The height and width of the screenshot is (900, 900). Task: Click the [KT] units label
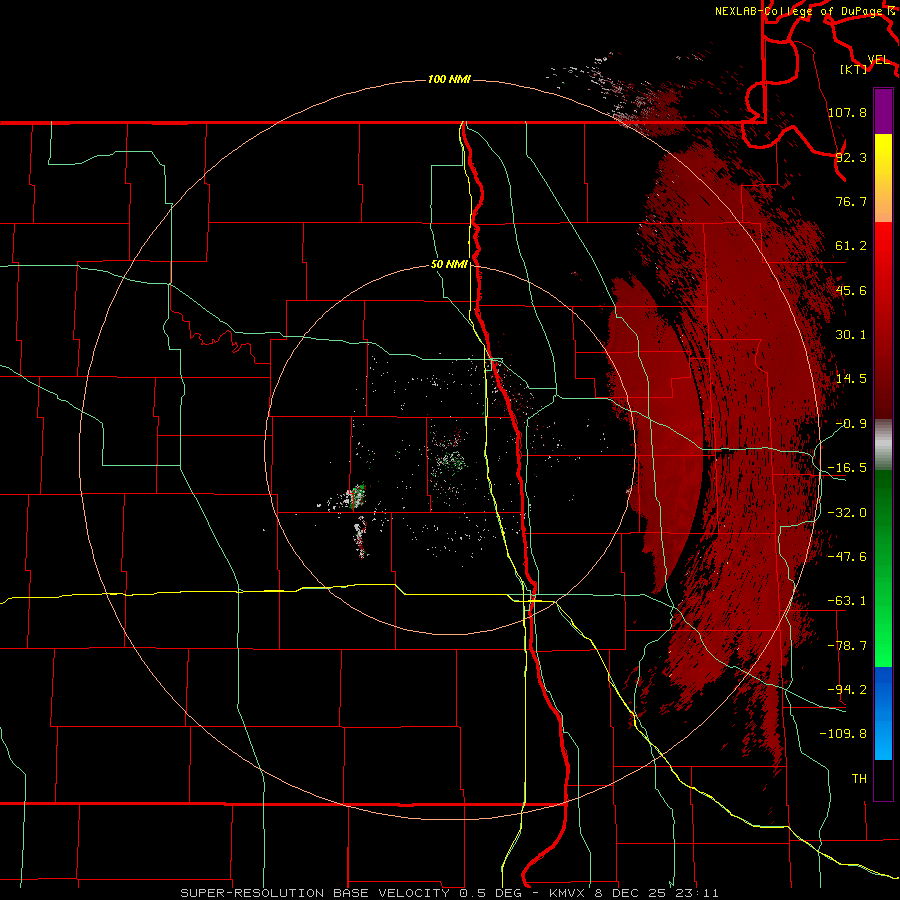[x=854, y=69]
